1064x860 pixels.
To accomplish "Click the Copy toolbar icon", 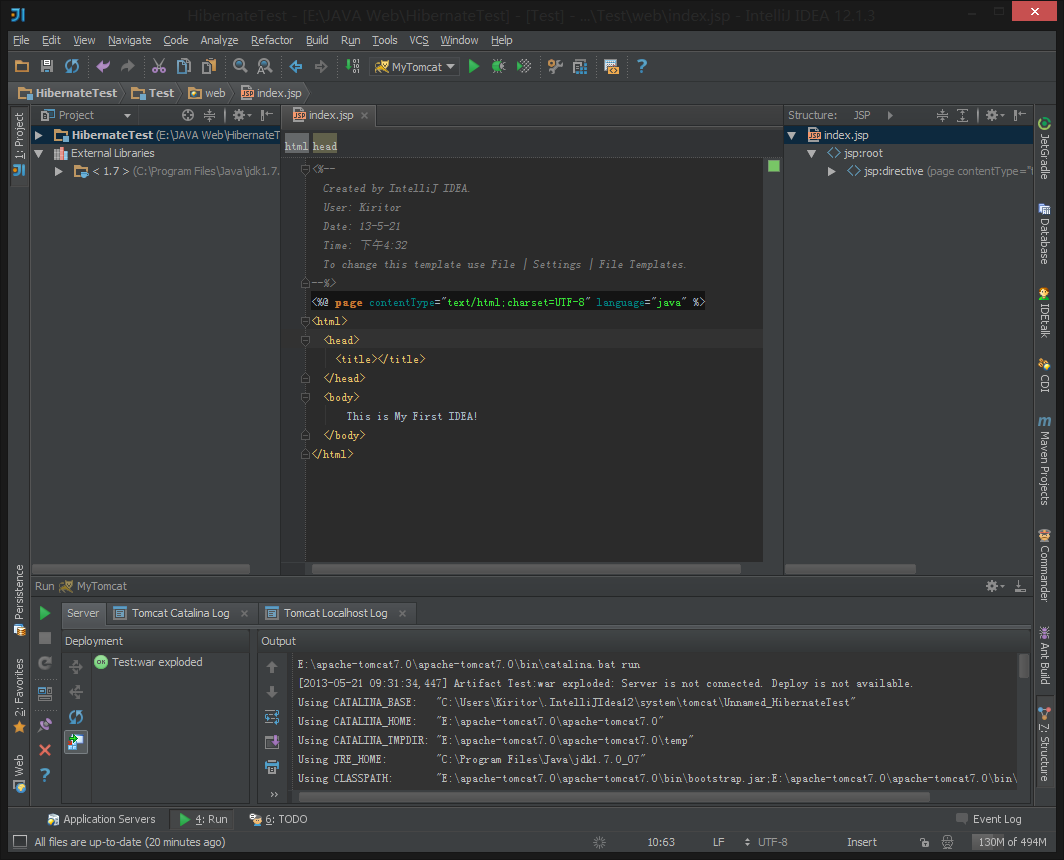I will click(x=184, y=67).
